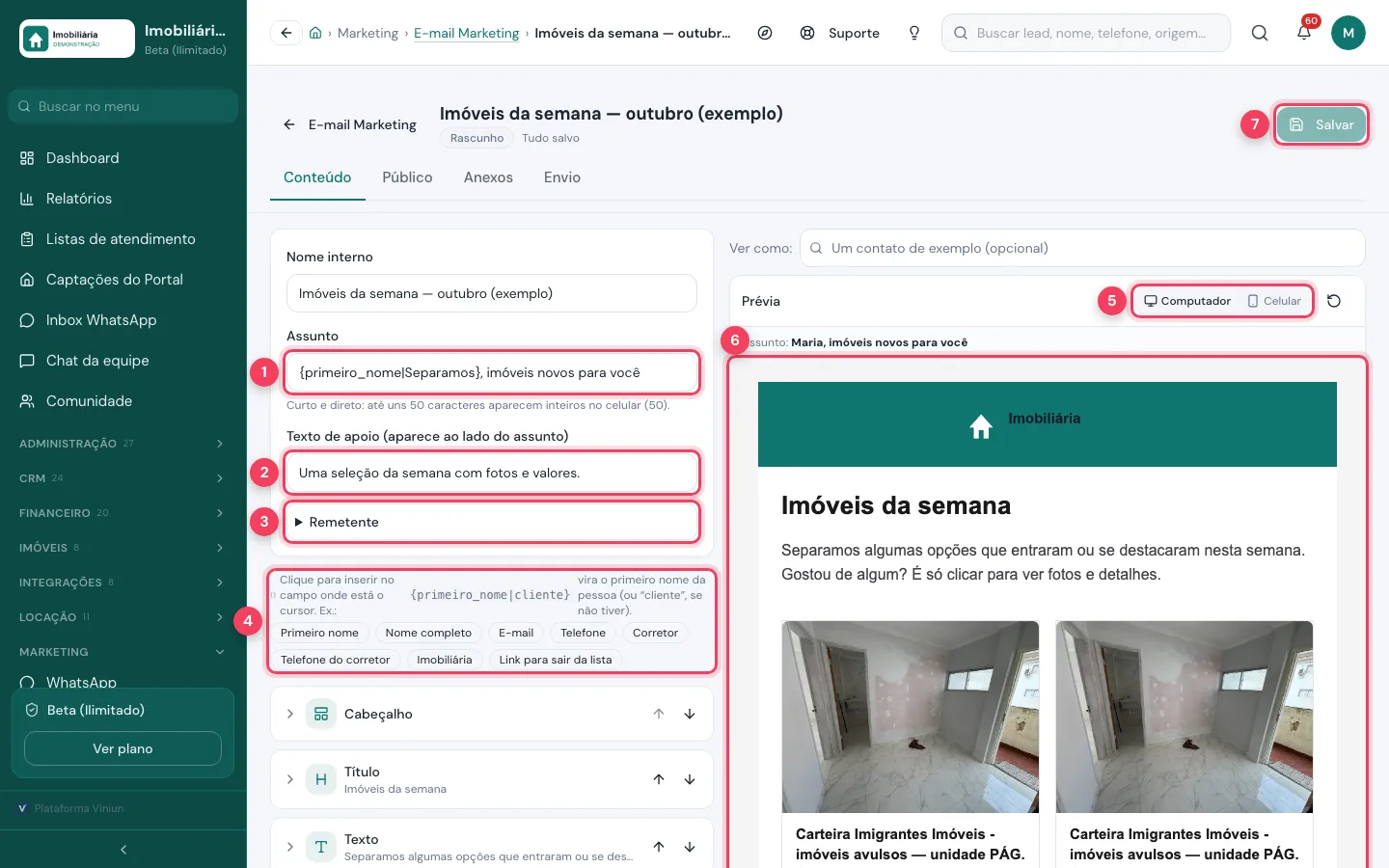Move the Cabeçalho block down

click(690, 714)
